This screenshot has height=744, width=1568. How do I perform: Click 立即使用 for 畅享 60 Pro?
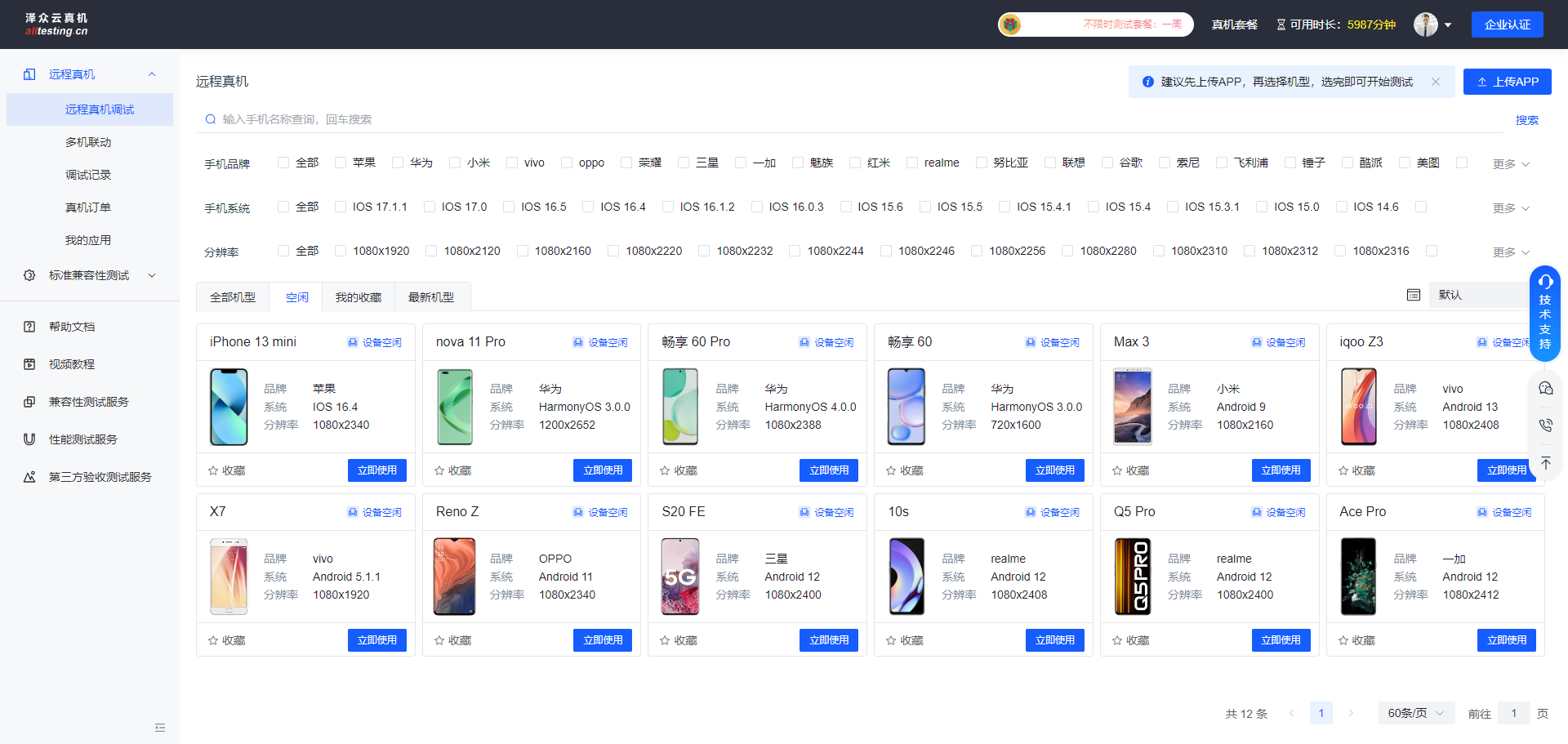click(829, 470)
